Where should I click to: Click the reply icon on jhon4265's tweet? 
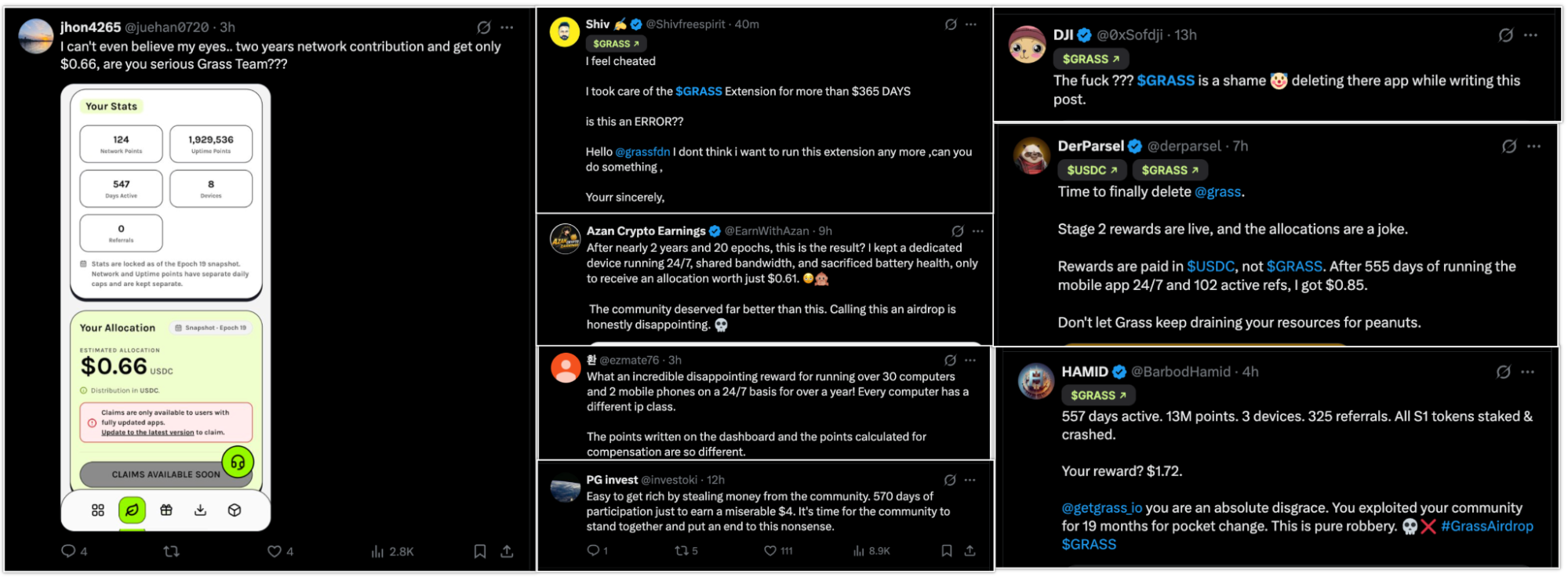(69, 551)
